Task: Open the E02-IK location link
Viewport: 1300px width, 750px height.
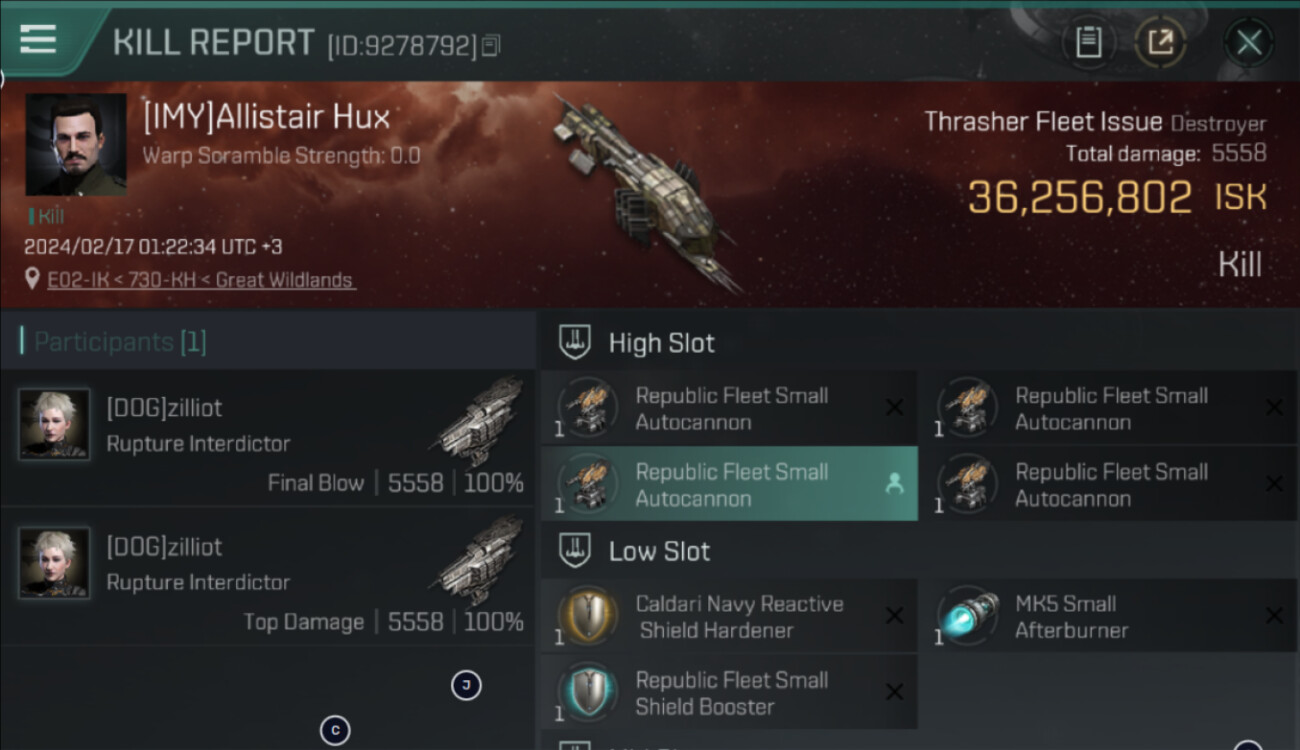Action: pos(200,280)
